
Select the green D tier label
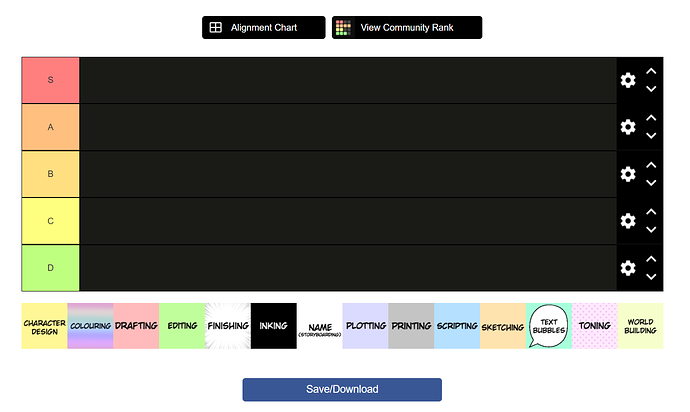[50, 268]
